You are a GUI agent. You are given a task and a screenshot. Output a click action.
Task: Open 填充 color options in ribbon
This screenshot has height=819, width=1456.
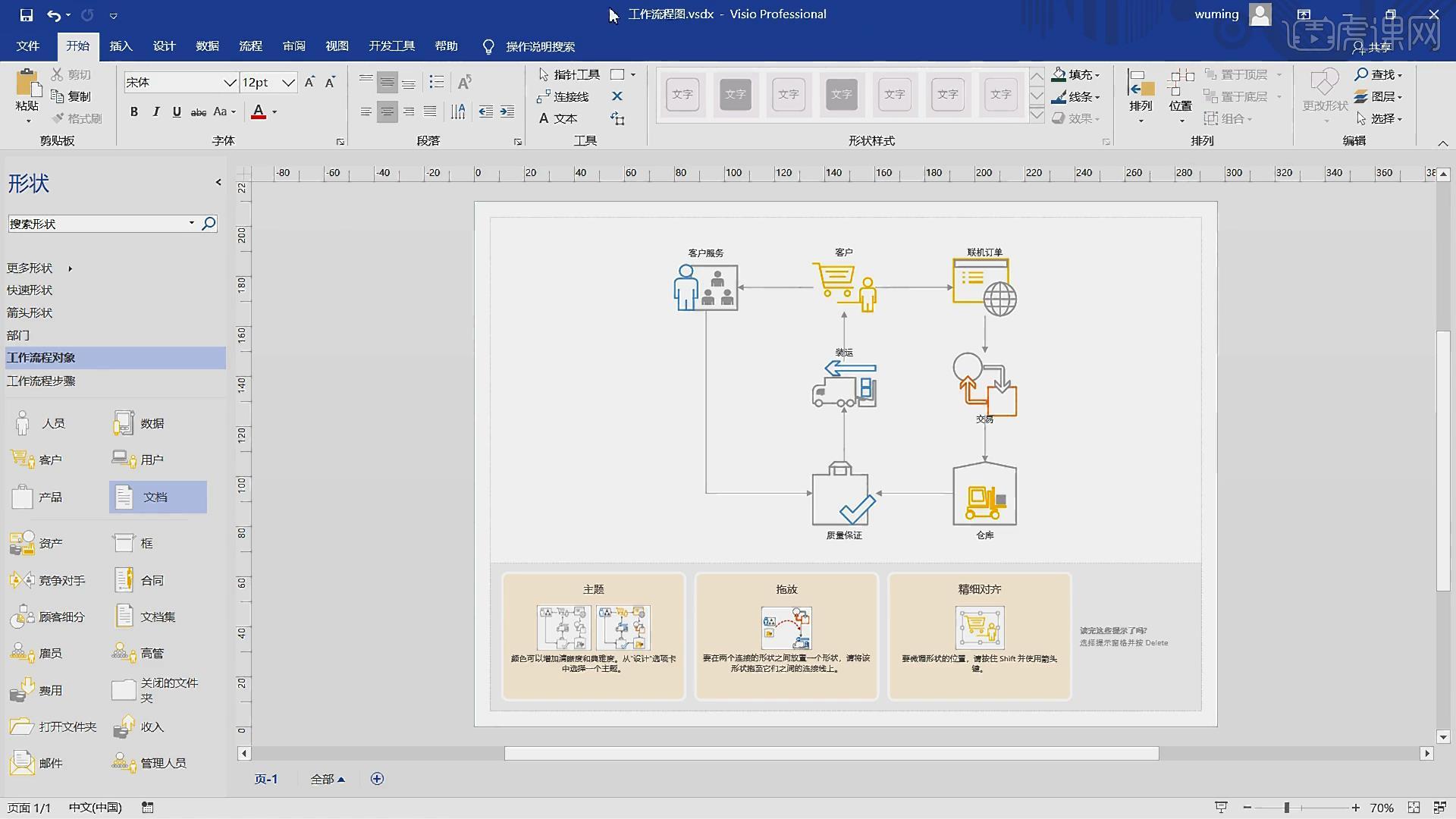[1100, 74]
